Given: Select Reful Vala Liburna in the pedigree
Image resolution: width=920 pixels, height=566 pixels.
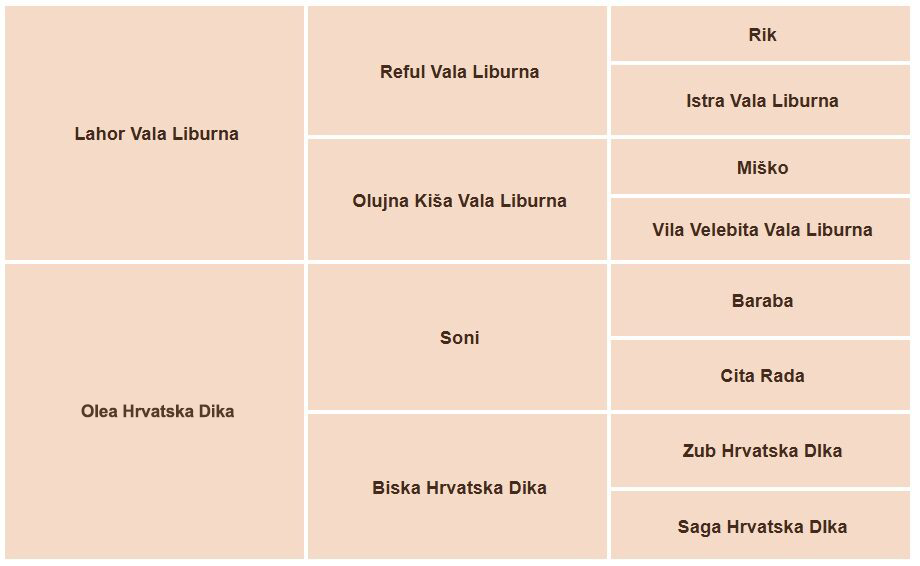Looking at the screenshot, I should click(459, 72).
